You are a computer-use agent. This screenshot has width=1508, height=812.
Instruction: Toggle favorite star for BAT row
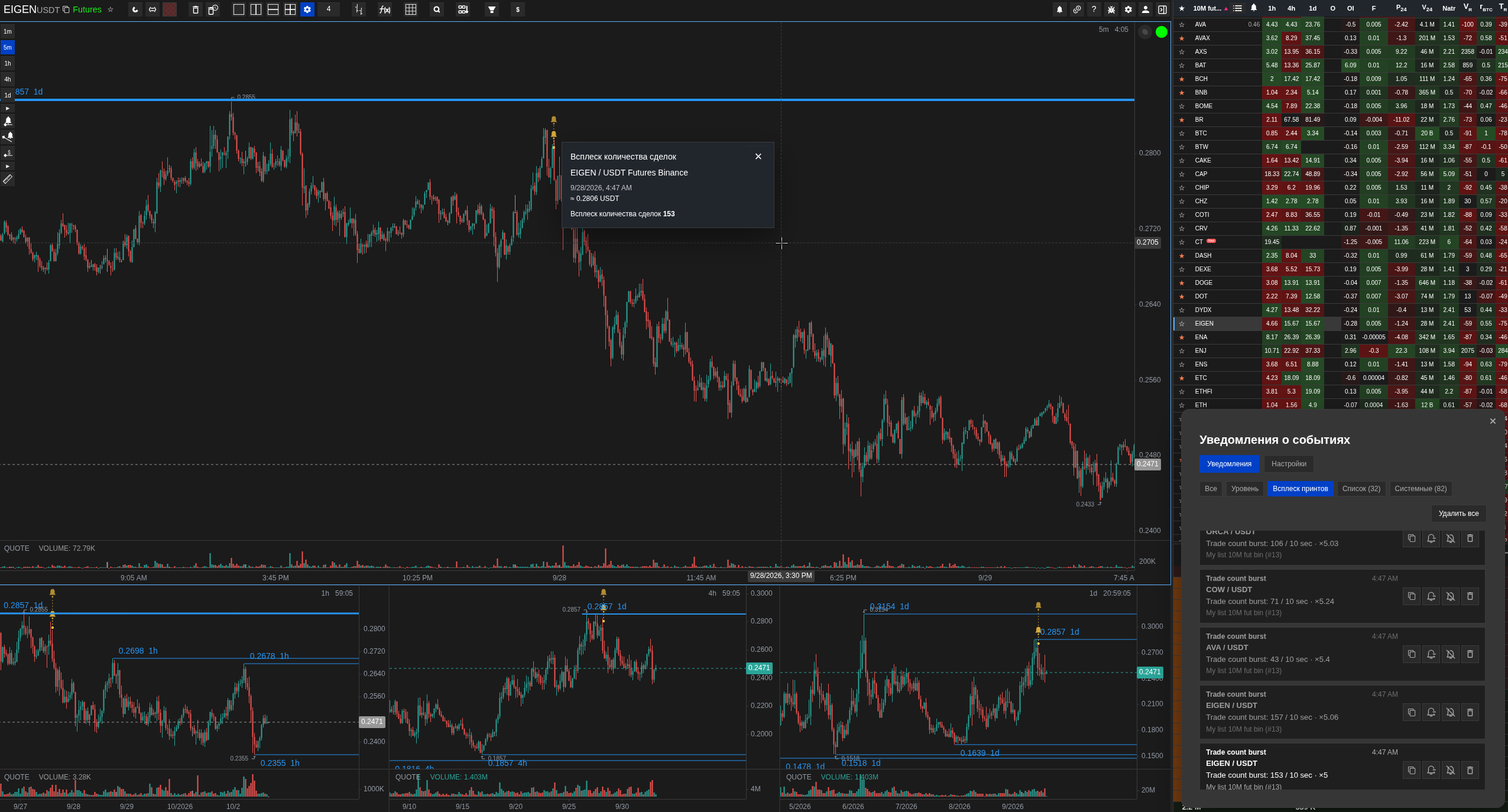coord(1182,66)
